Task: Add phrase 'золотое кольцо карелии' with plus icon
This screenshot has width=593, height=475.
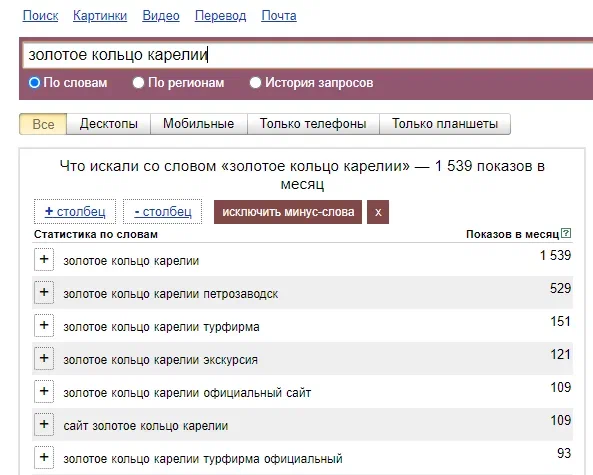Action: (x=44, y=259)
